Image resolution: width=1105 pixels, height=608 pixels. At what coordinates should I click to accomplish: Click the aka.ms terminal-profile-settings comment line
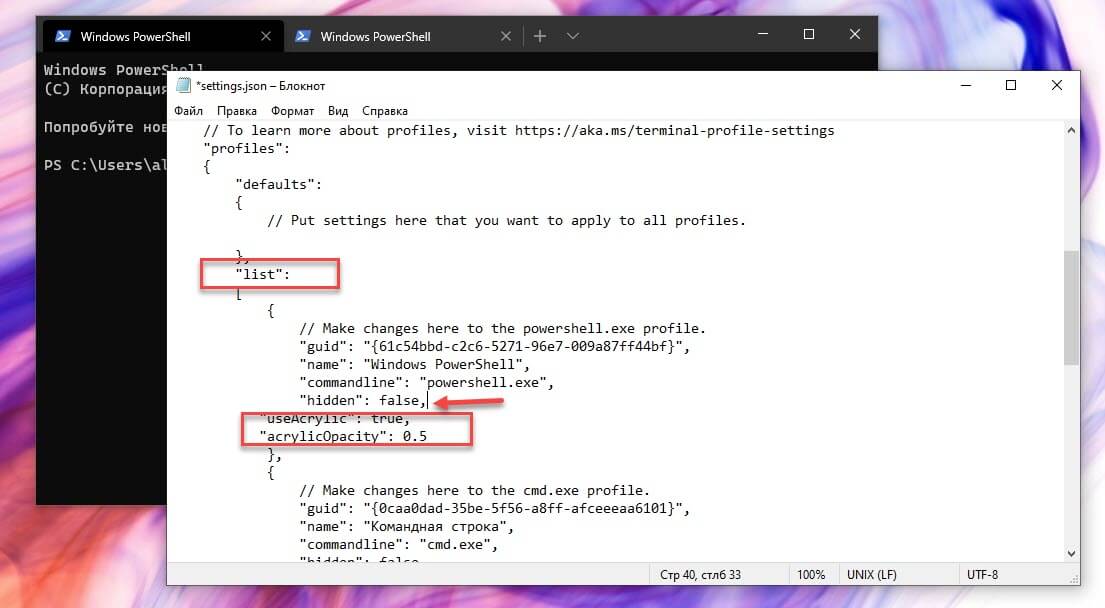click(x=519, y=130)
